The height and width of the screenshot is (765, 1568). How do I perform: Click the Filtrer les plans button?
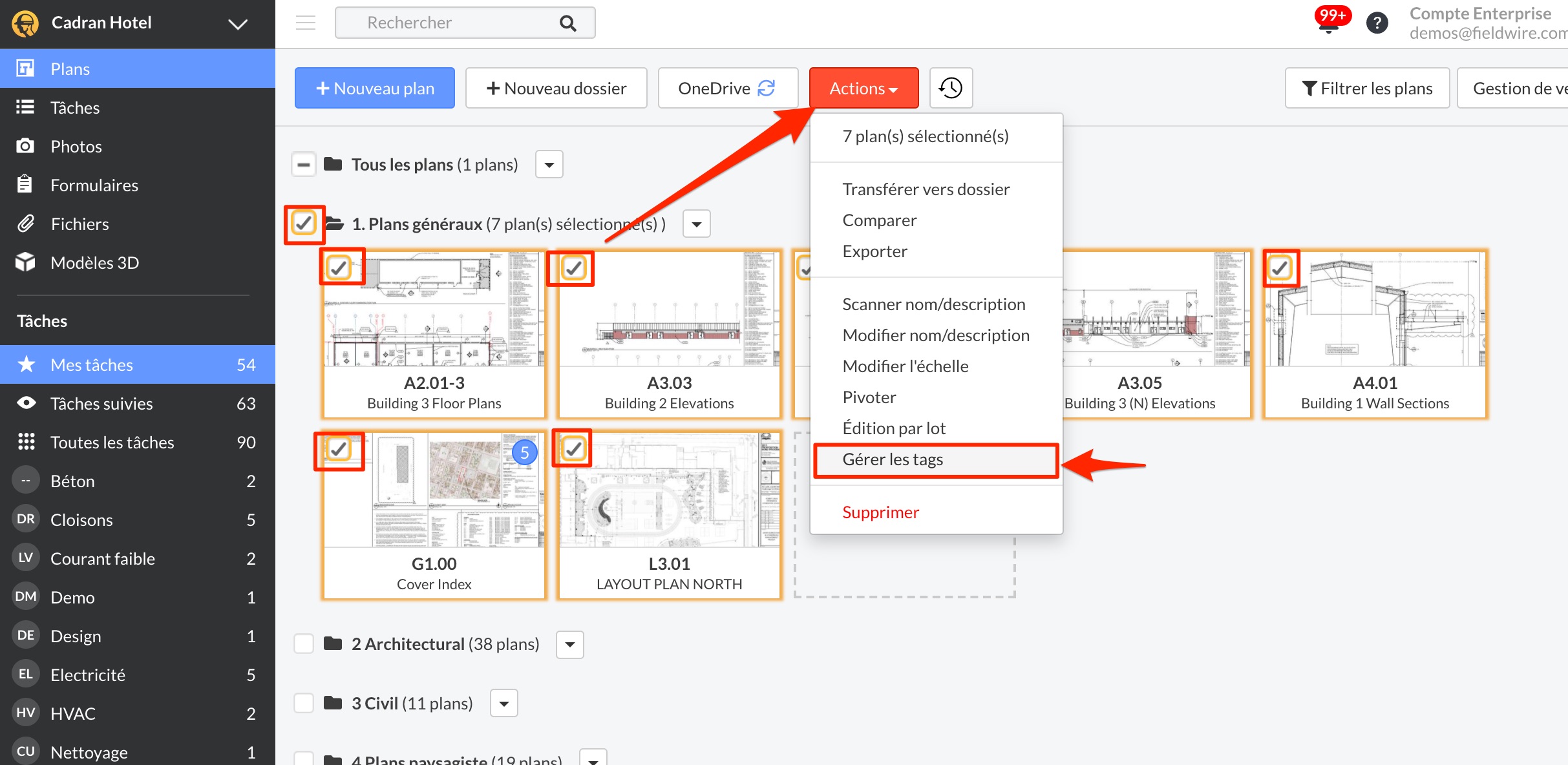(1367, 88)
